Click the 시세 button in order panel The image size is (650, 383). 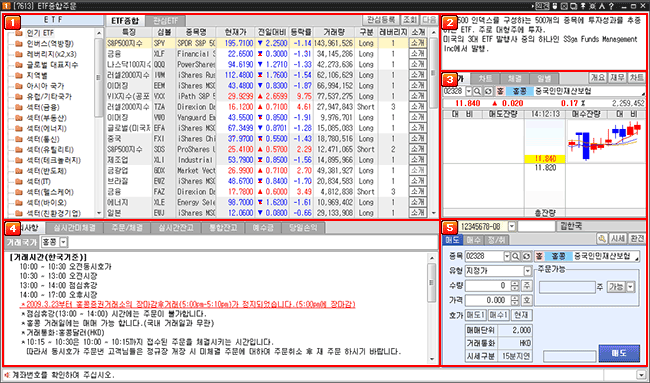tap(618, 238)
